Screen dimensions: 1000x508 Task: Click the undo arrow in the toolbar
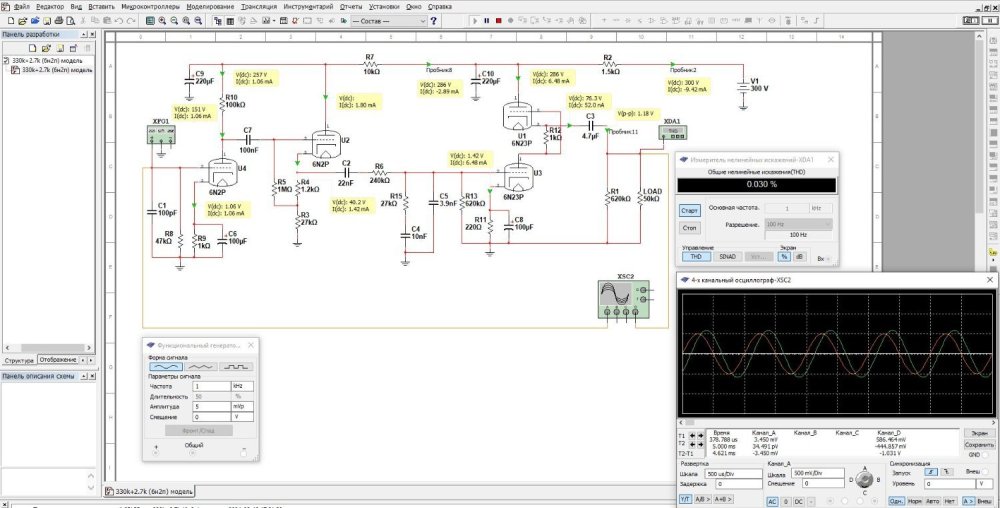(x=120, y=20)
